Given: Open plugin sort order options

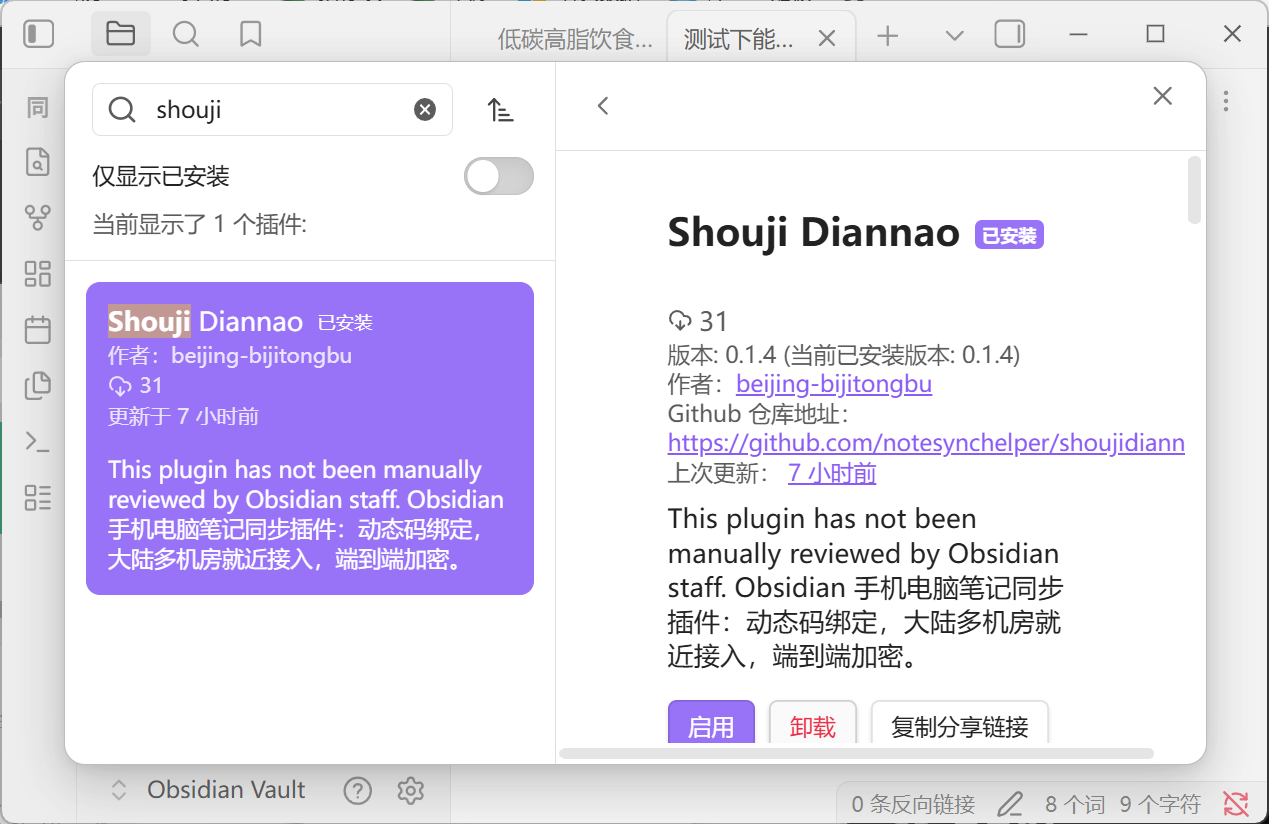Looking at the screenshot, I should pyautogui.click(x=500, y=110).
